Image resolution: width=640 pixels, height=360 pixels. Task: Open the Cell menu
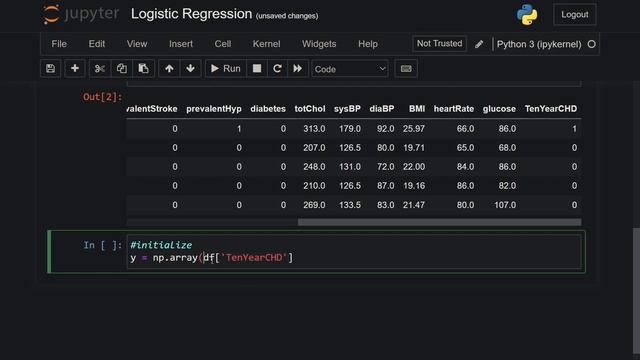click(x=223, y=44)
